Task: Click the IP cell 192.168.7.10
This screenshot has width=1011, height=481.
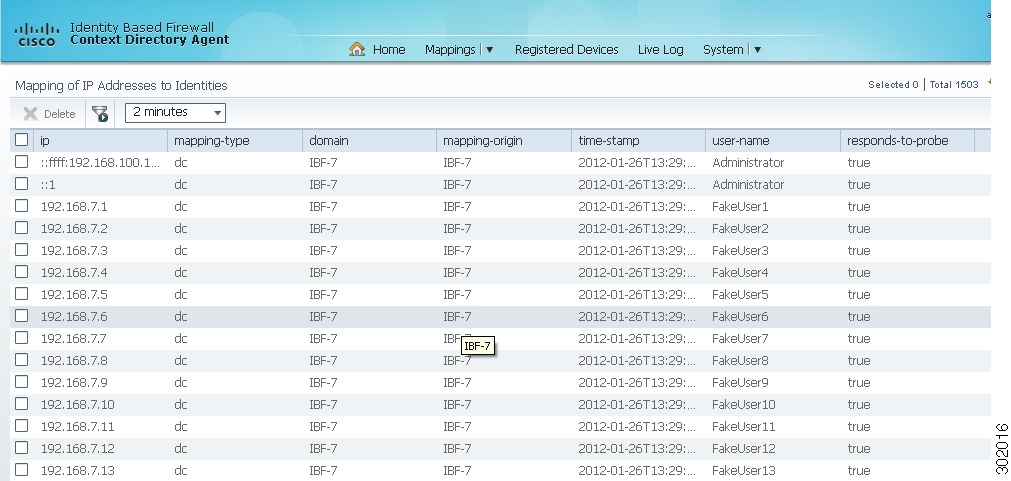Action: click(x=77, y=405)
